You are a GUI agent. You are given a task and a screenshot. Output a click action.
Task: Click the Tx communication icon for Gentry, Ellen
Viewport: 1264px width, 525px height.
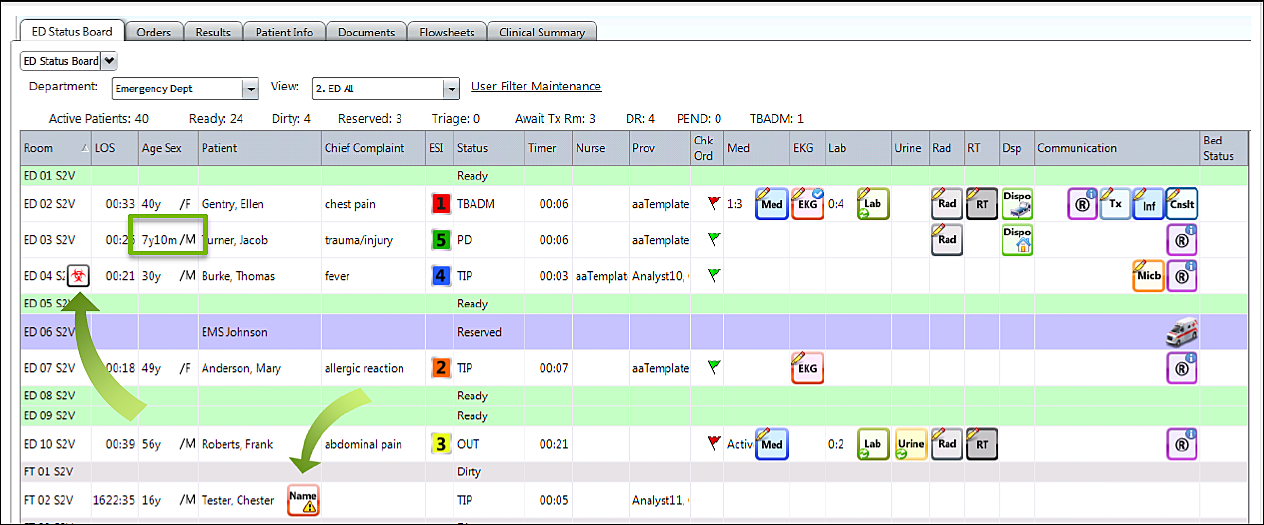1115,204
